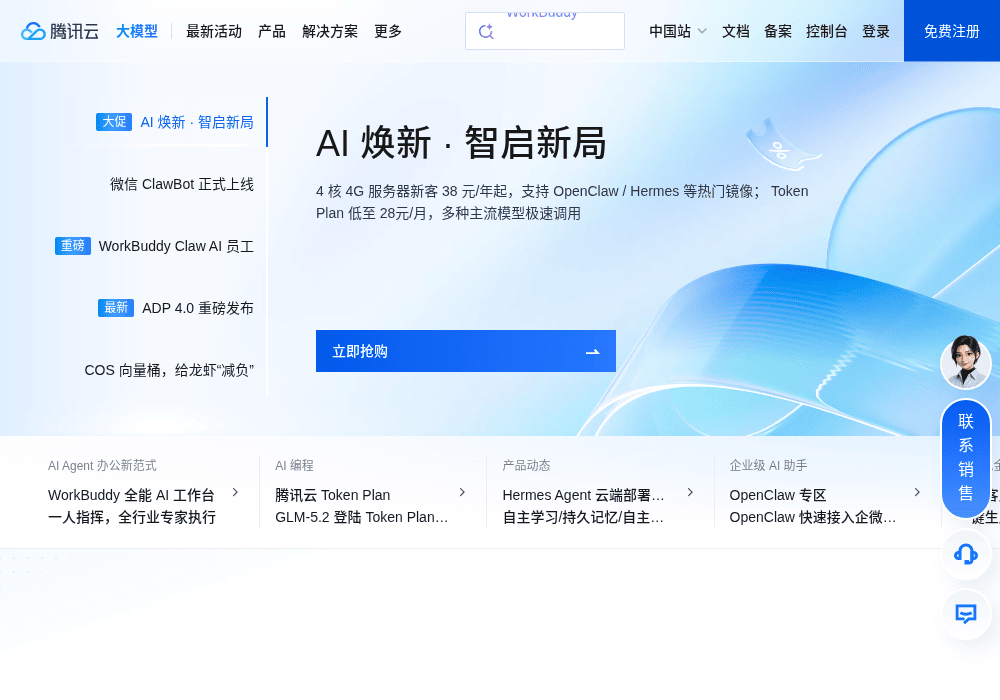Screen dimensions: 1000x700
Task: Click the AI Agent 办公新范式 heading
Action: pos(102,465)
